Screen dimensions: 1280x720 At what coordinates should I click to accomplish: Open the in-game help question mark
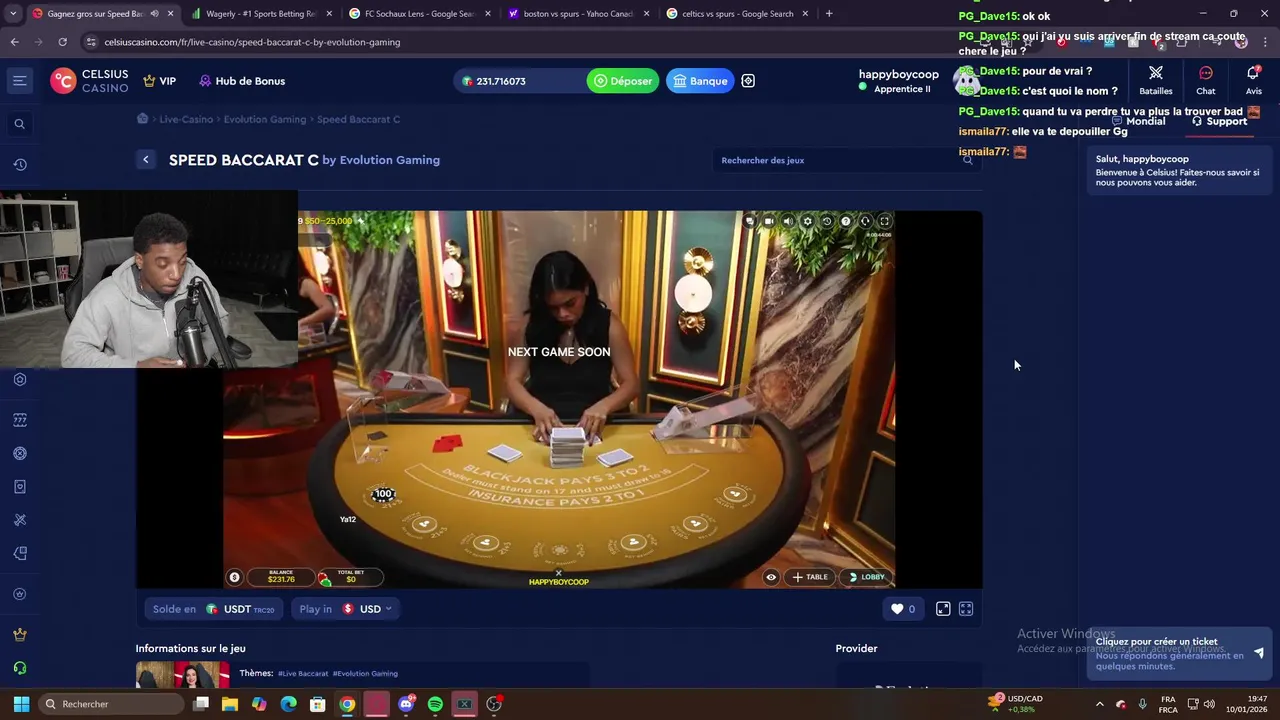846,222
